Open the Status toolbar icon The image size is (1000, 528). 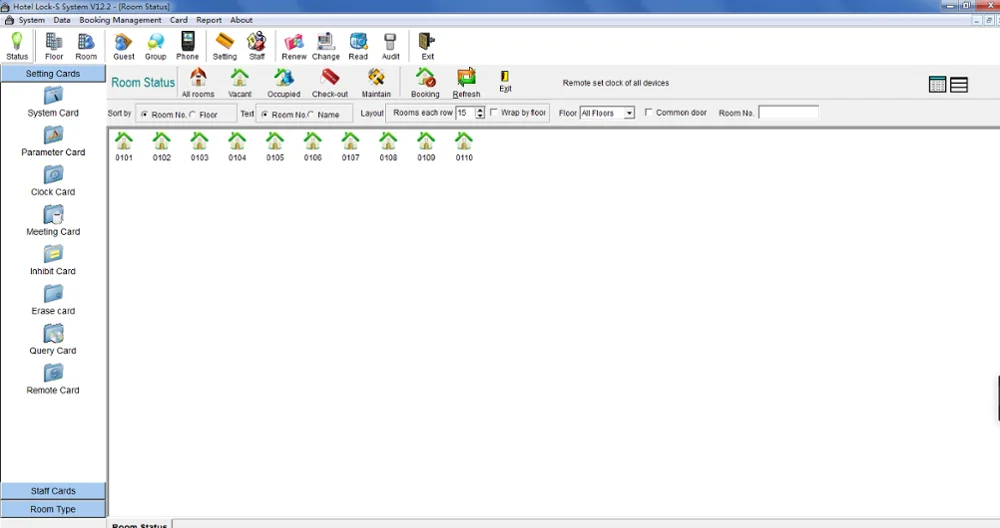[17, 46]
